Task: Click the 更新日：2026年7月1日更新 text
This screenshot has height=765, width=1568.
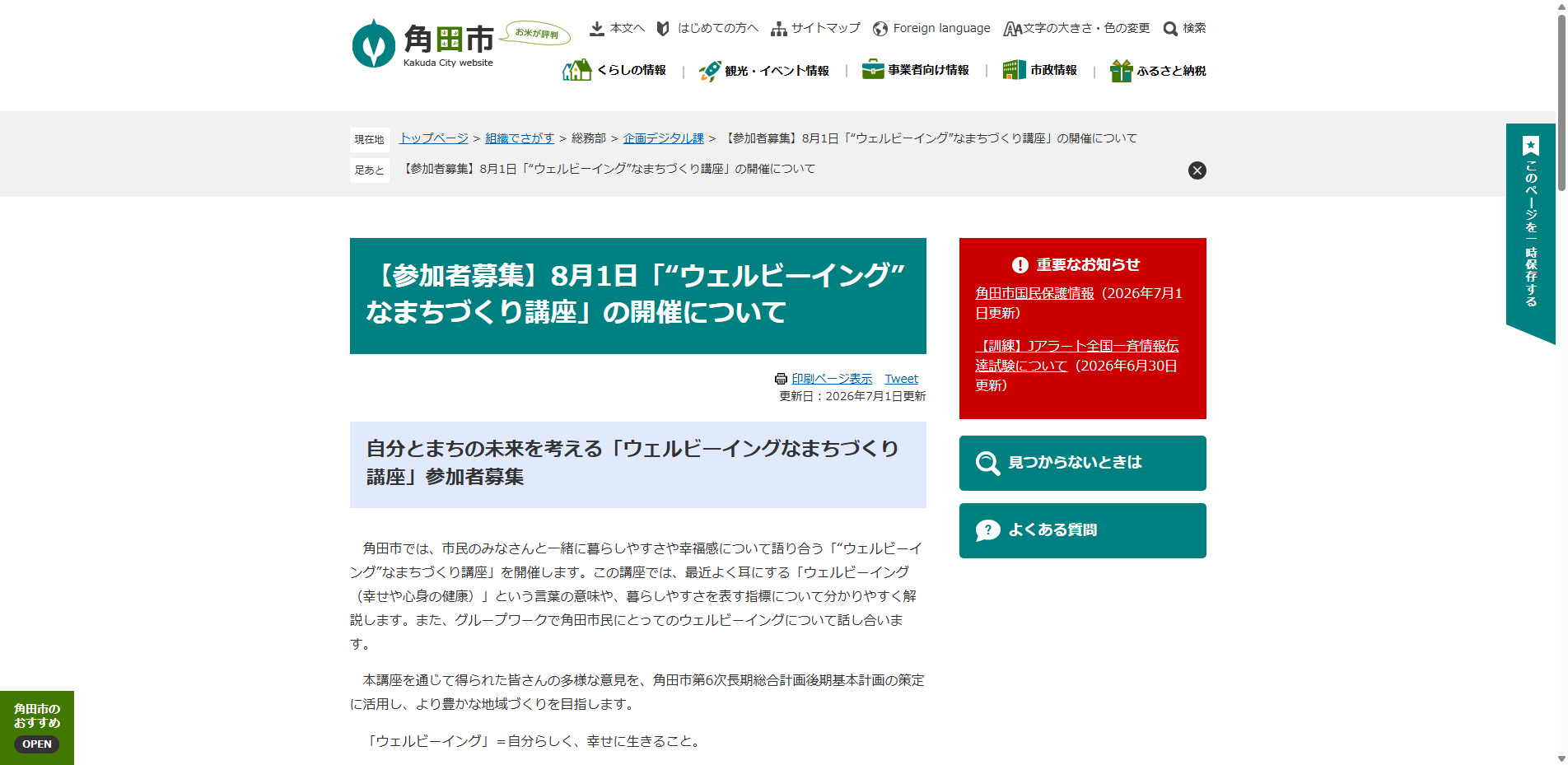Action: (x=852, y=396)
